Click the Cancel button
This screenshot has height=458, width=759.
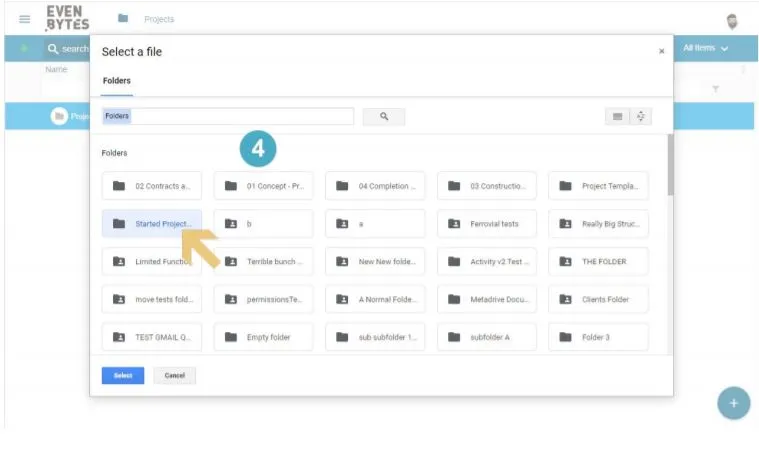174,376
